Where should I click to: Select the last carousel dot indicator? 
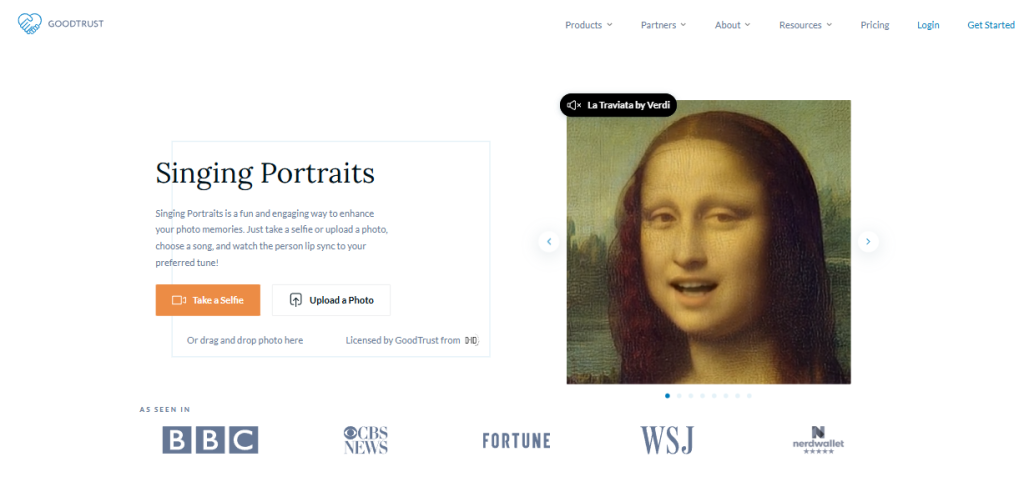[x=749, y=396]
